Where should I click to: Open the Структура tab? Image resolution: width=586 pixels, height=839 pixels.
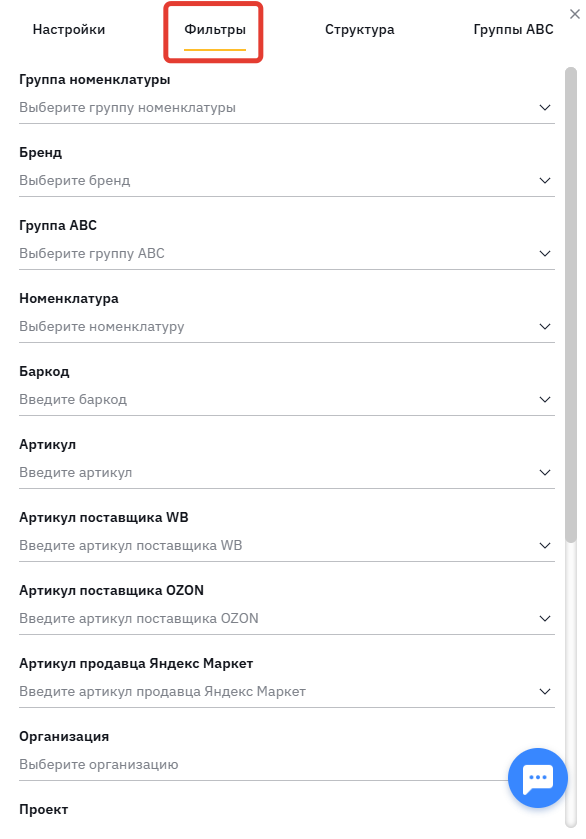(360, 29)
